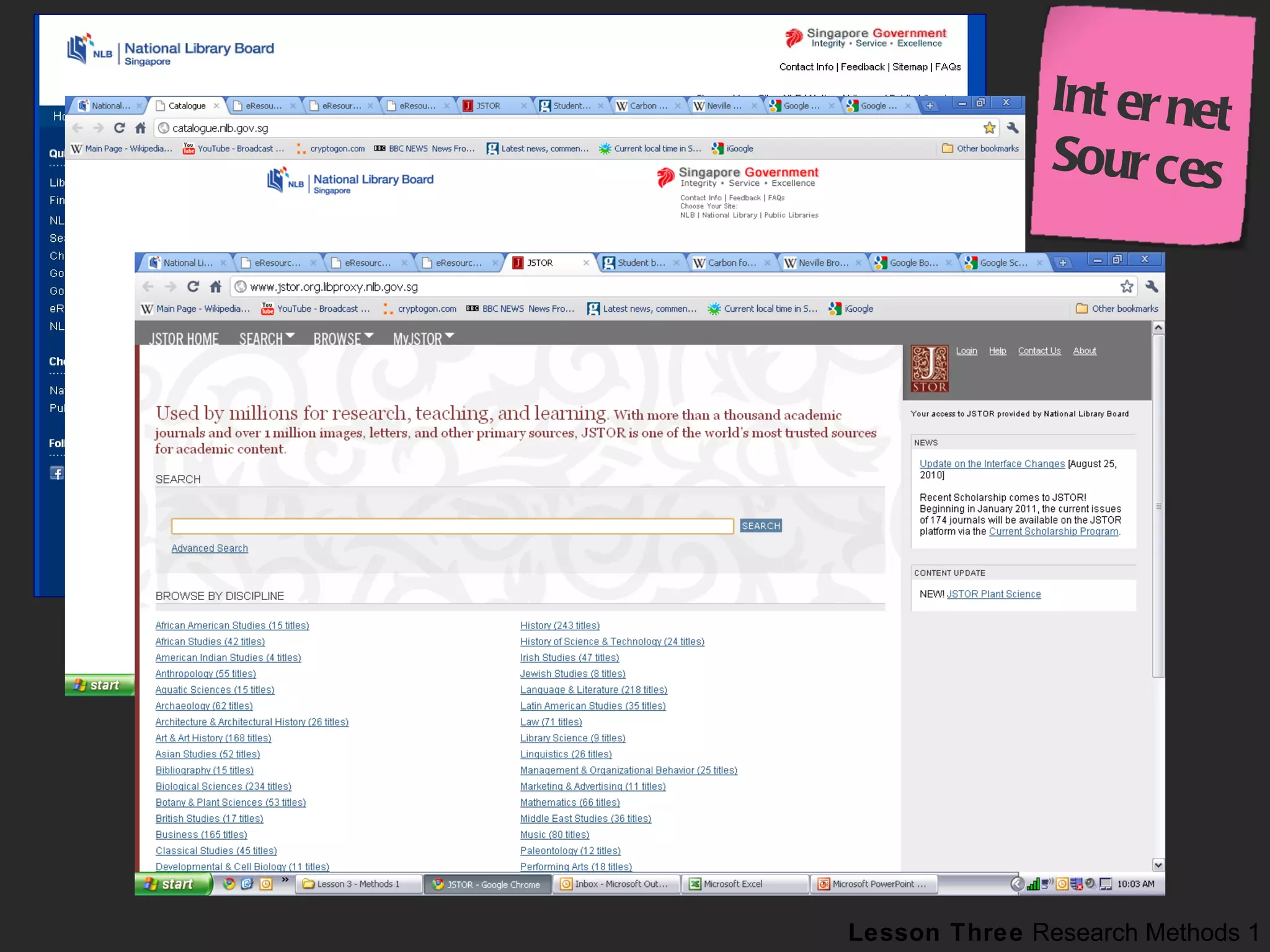Screen dimensions: 1270x952
Task: Switch to the Google Bo... tab
Action: (912, 263)
